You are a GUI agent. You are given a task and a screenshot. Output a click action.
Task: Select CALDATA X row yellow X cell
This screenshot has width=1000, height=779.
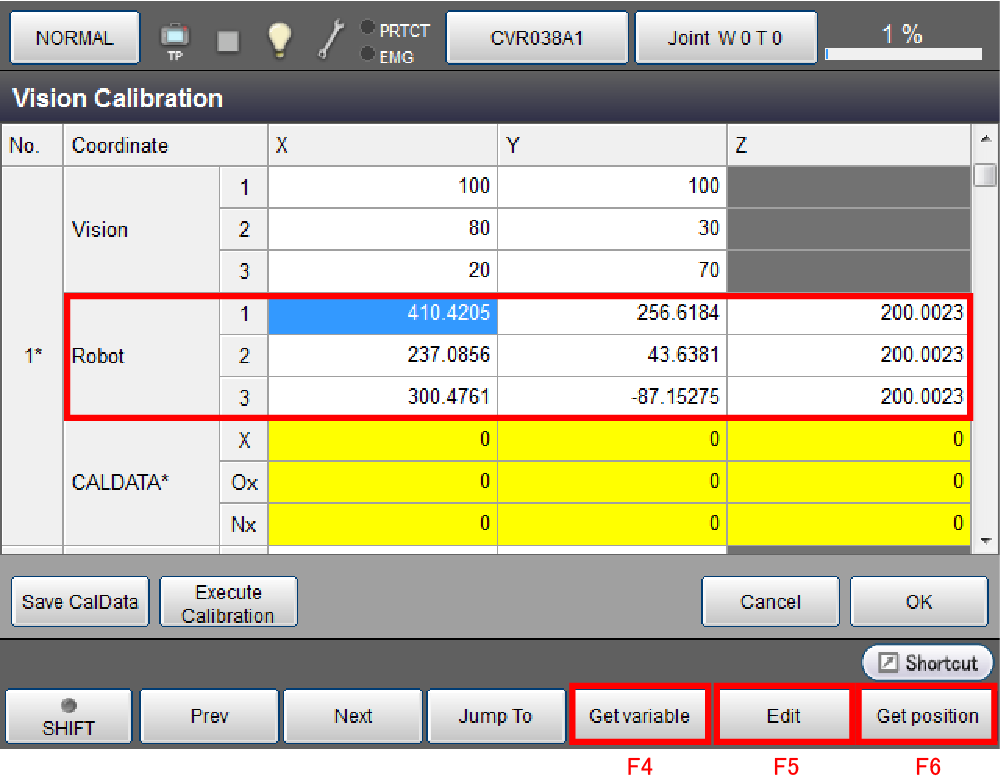coord(382,439)
